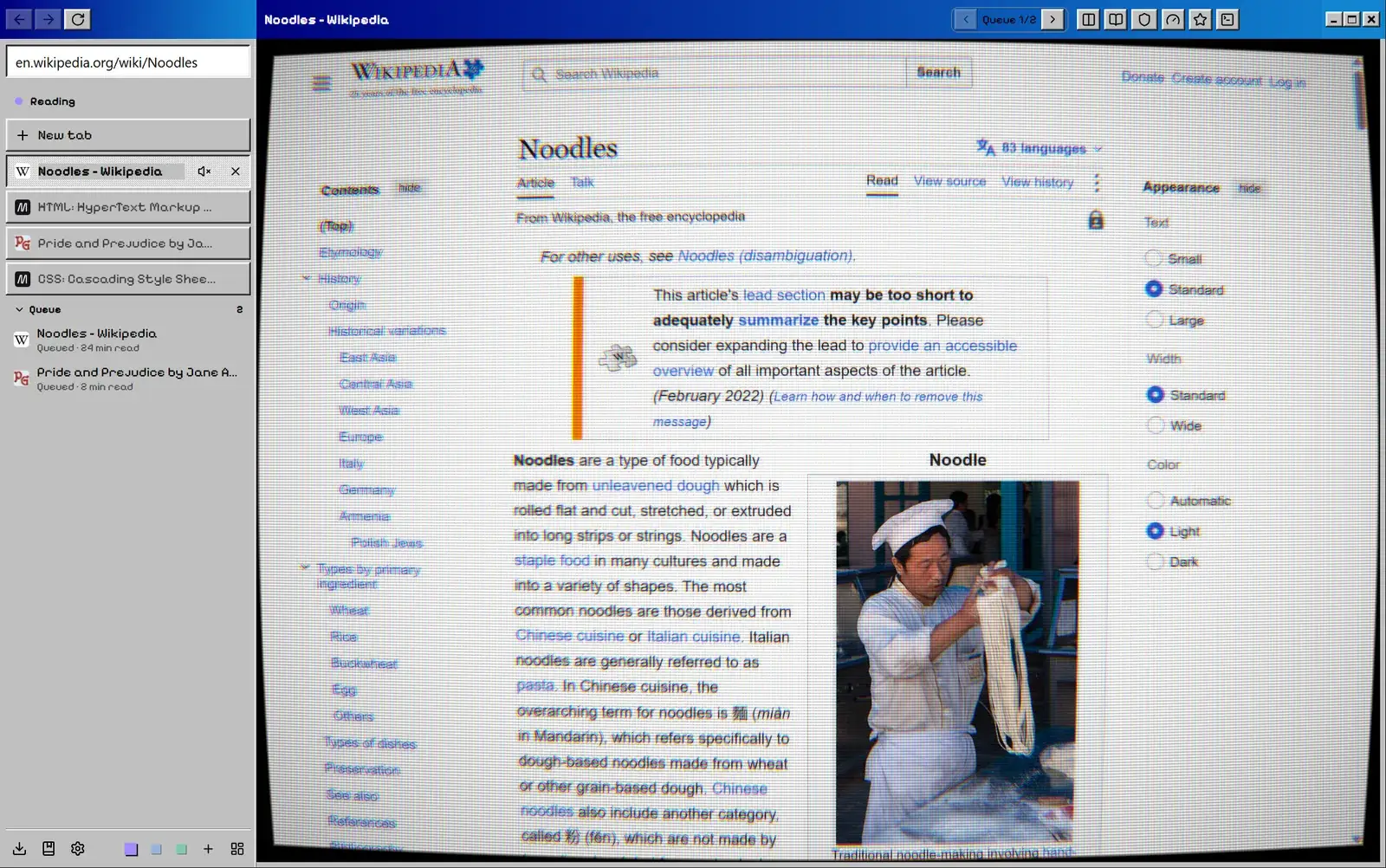Select the purple workspace swatch
The image size is (1386, 868).
[131, 849]
